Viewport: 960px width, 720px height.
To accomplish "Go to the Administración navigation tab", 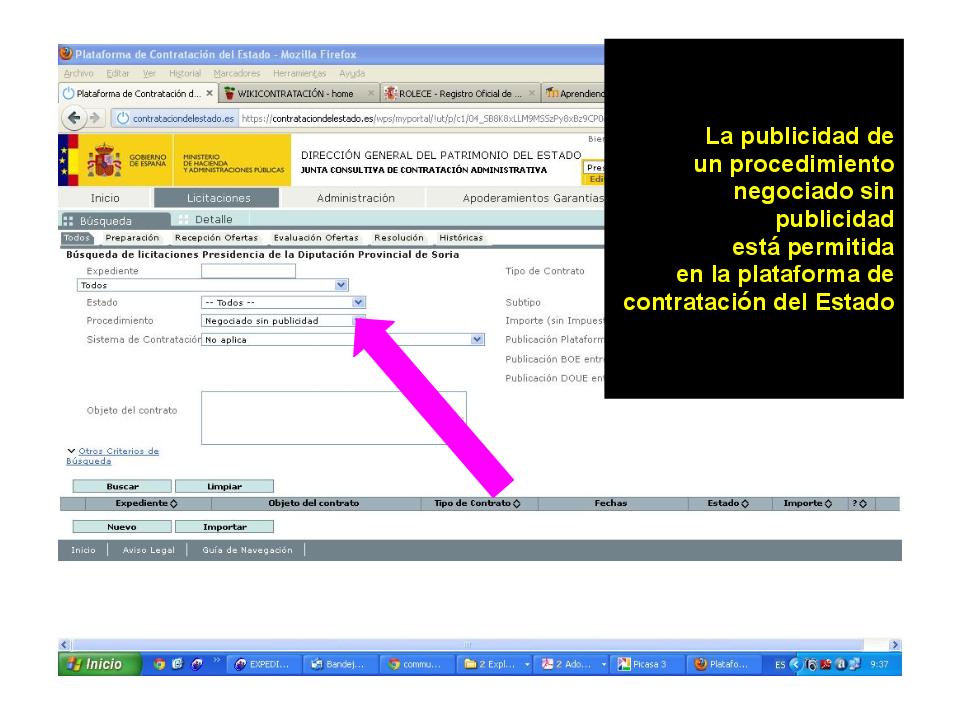I will pyautogui.click(x=356, y=198).
